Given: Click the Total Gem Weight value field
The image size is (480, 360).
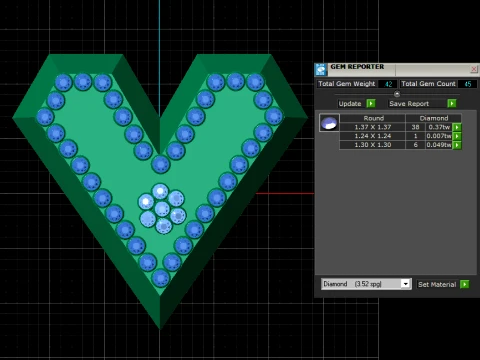Looking at the screenshot, I should click(x=387, y=84).
